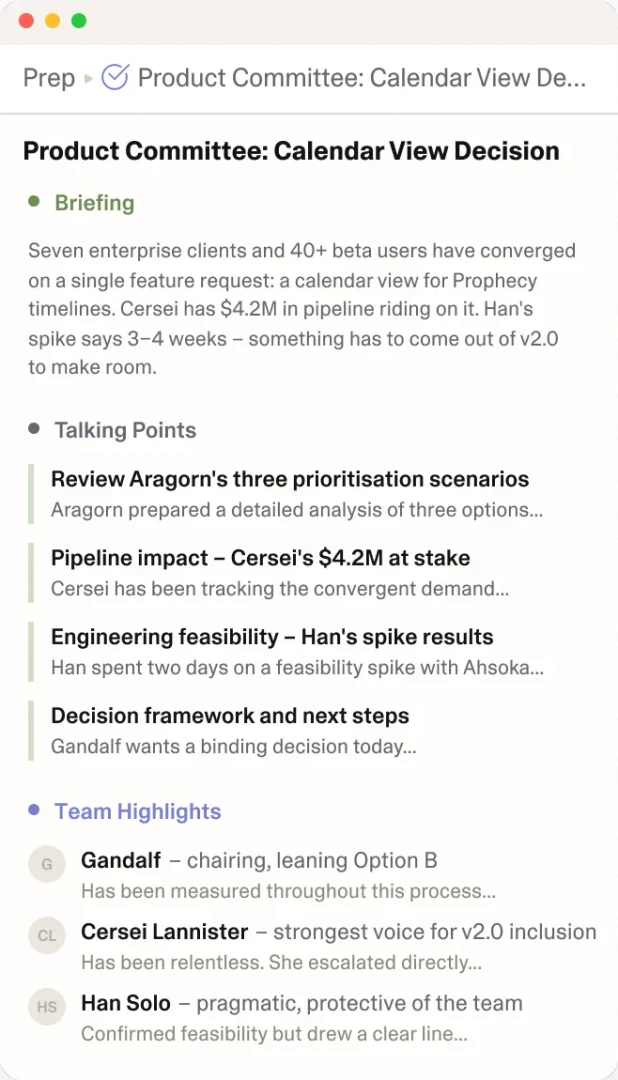Screen dimensions: 618x1080
Task: Open the Product Committee breadcrumb title
Action: (x=361, y=78)
